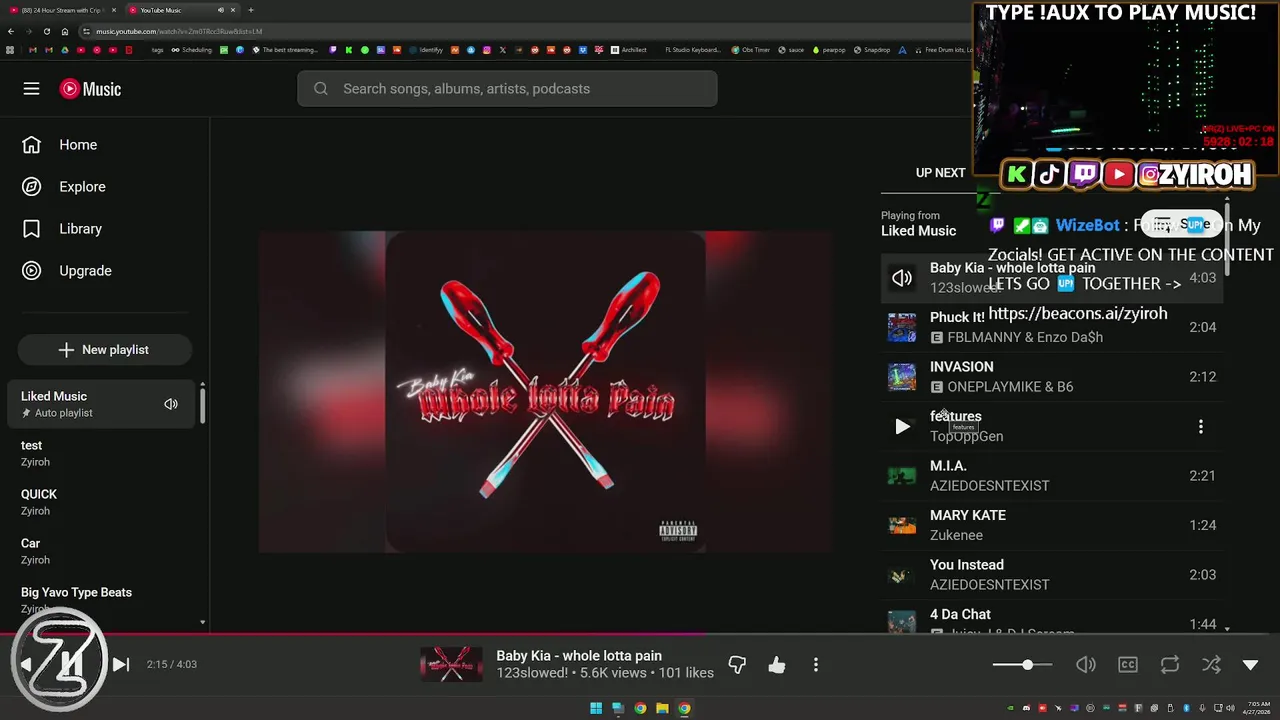The height and width of the screenshot is (720, 1280).
Task: Toggle closed captions CC button
Action: 1128,665
